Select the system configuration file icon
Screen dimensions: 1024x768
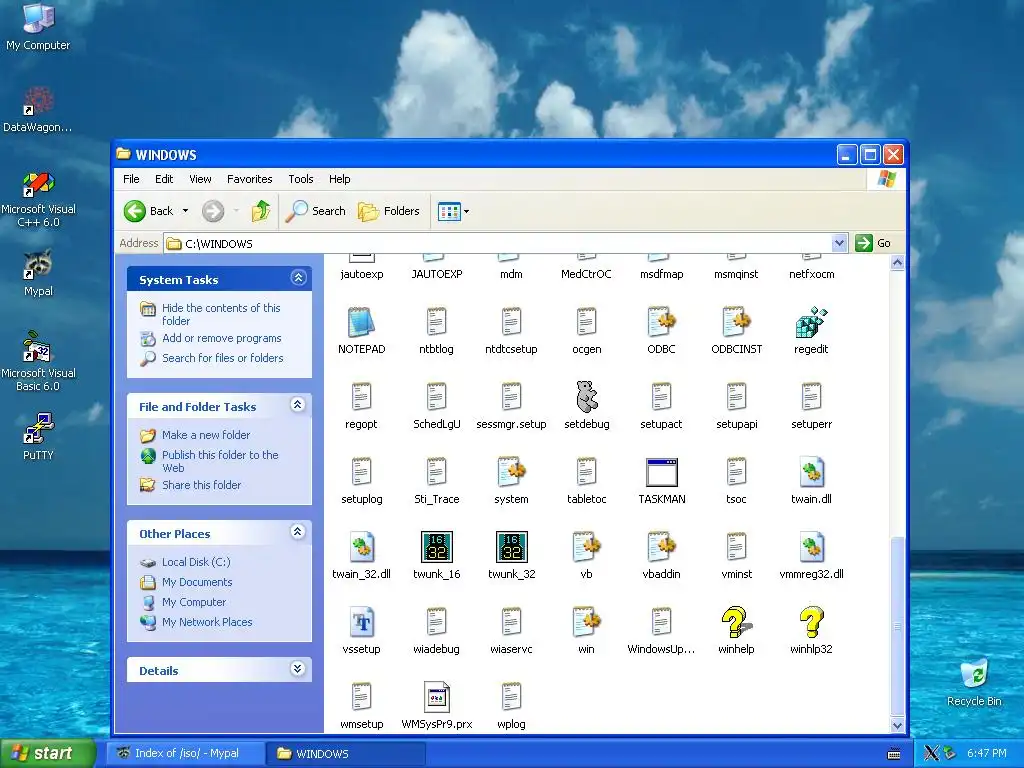pos(511,472)
